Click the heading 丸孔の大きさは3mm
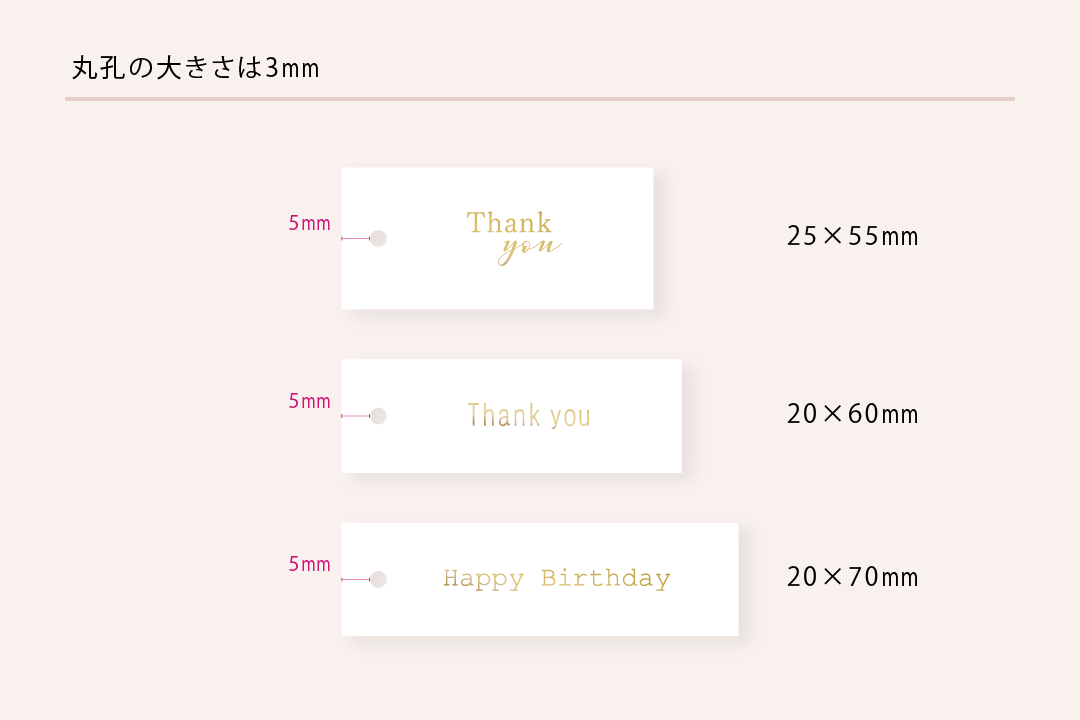 [196, 68]
